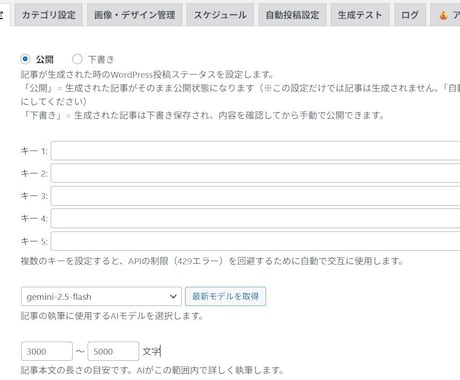Open the gemini-2.5-flash model dropdown
The height and width of the screenshot is (380, 460).
click(x=101, y=296)
